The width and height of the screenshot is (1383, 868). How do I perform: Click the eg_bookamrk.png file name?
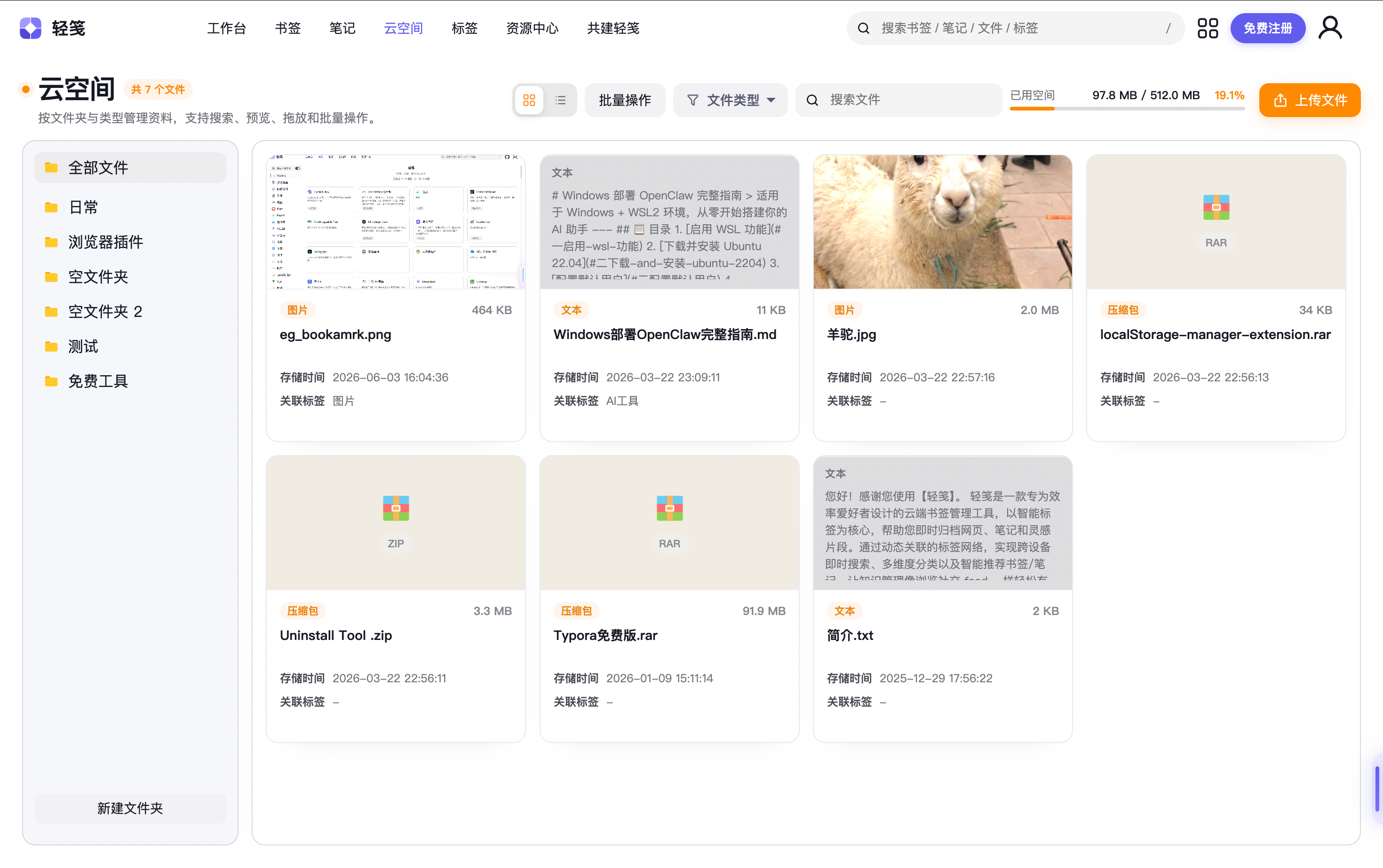point(335,335)
